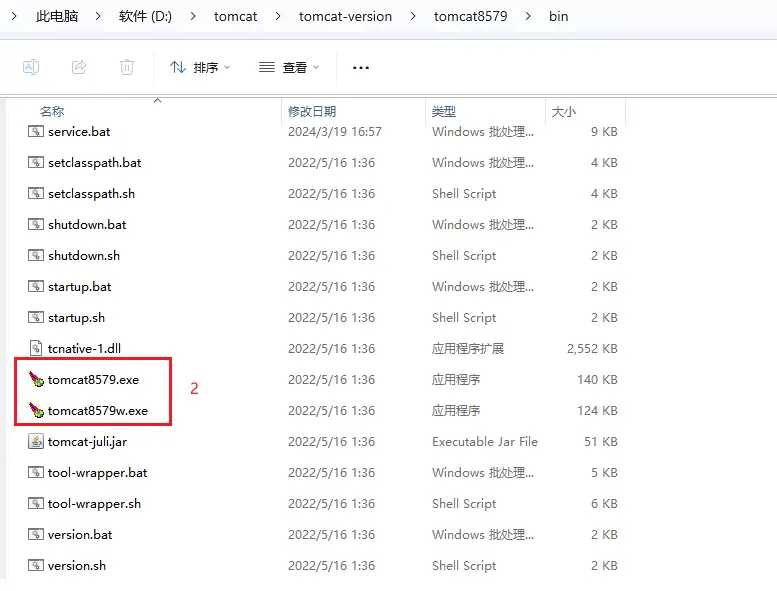Open the Sort (排序) dropdown

(200, 67)
